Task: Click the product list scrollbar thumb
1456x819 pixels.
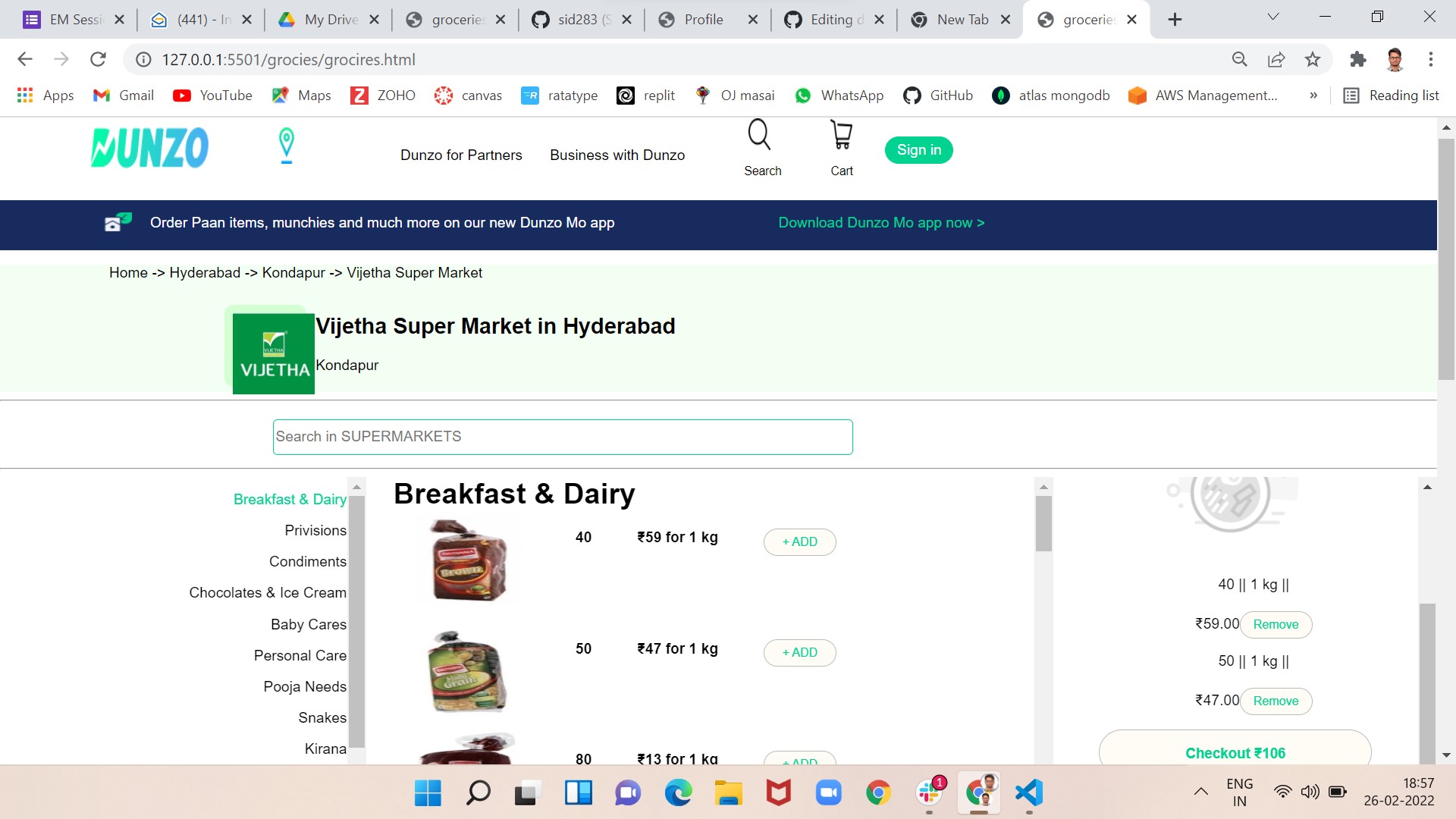Action: [1043, 523]
